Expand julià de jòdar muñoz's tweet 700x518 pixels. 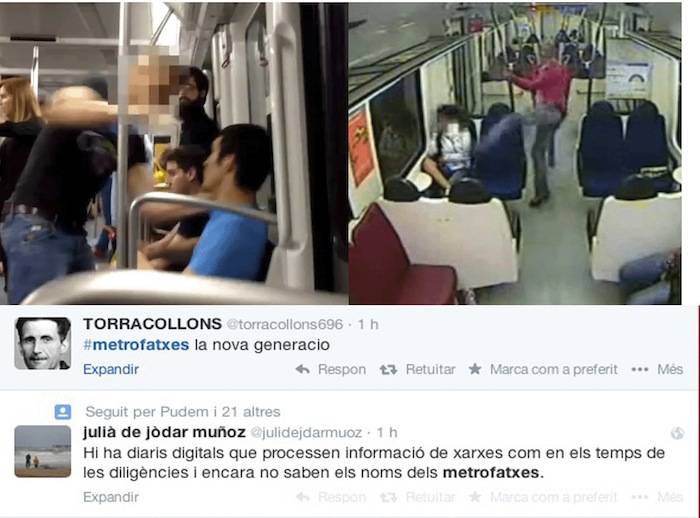pyautogui.click(x=111, y=497)
